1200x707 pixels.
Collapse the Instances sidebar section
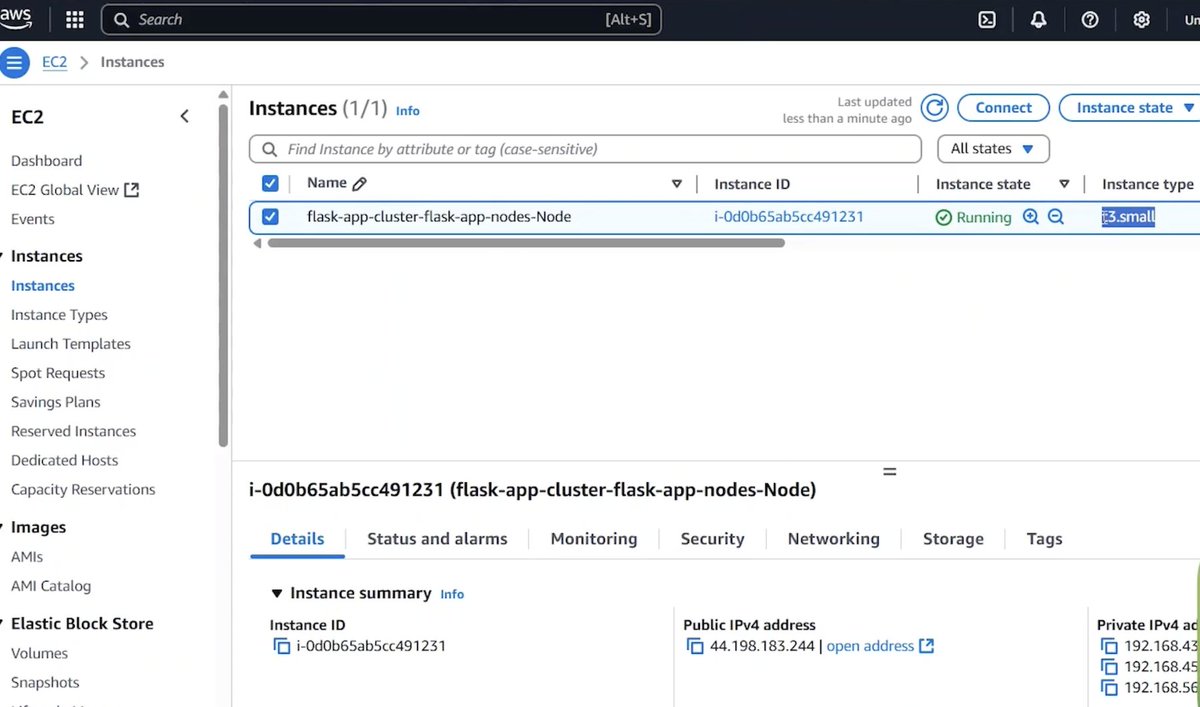[3, 257]
